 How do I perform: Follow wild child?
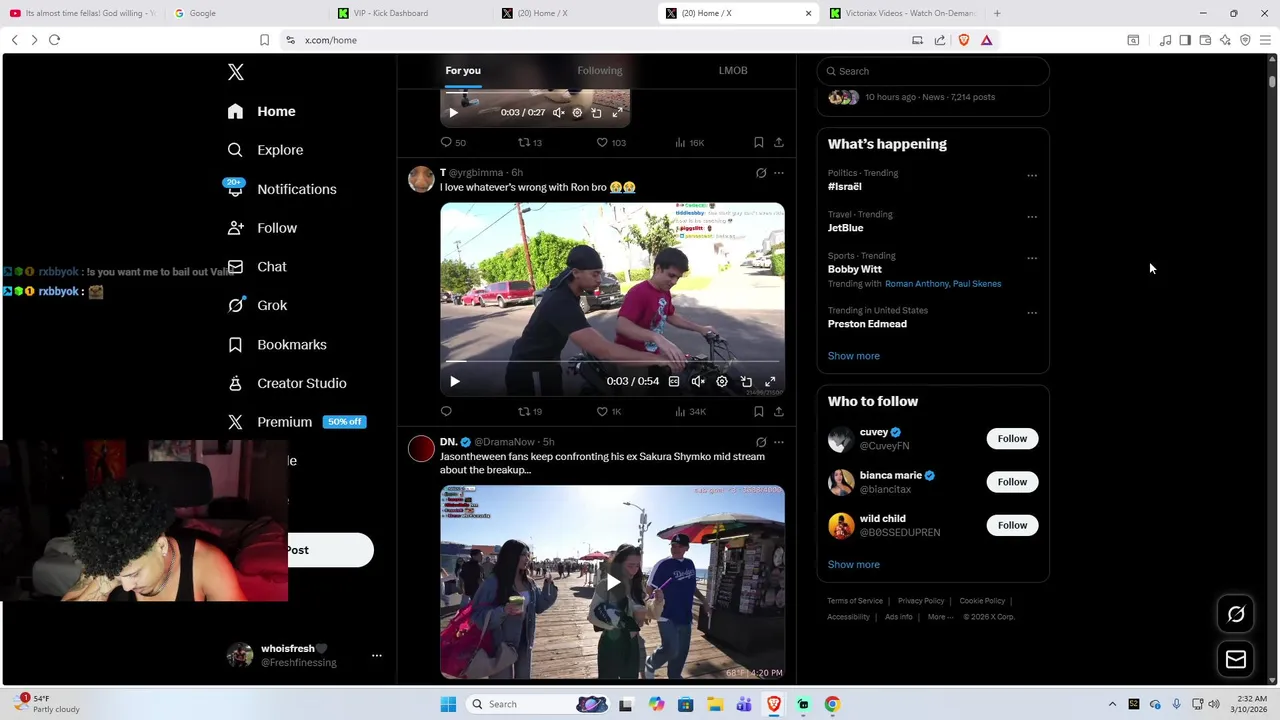pyautogui.click(x=1012, y=525)
